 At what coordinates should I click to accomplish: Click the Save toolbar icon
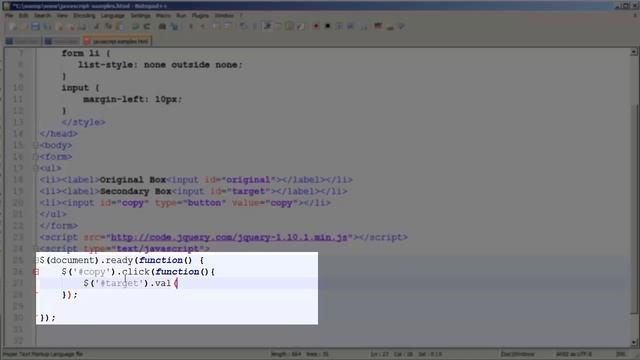36,27
